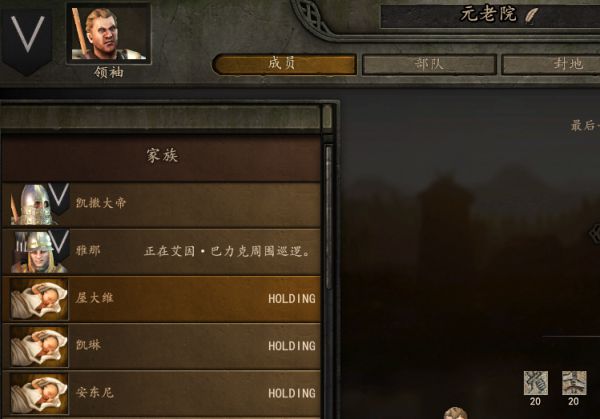Screen dimensions: 600x419
Task: Select the 屋大维 baby portrait
Action: 39,299
